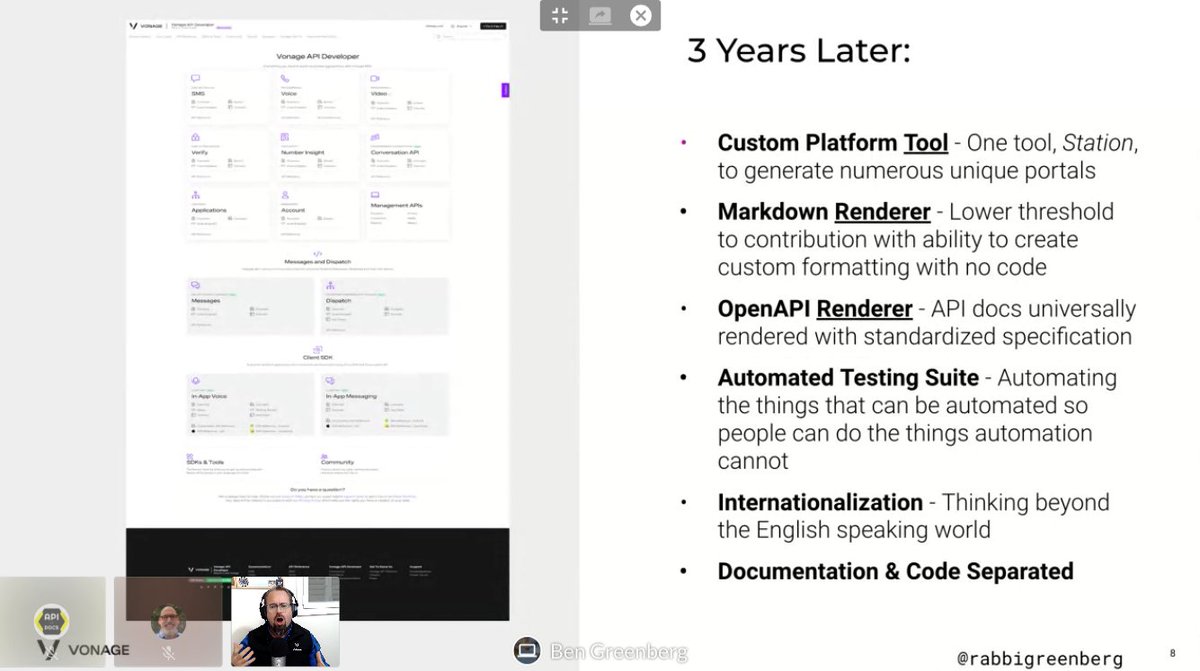1200x671 pixels.
Task: Open the Verify card lock icon
Action: [196, 137]
